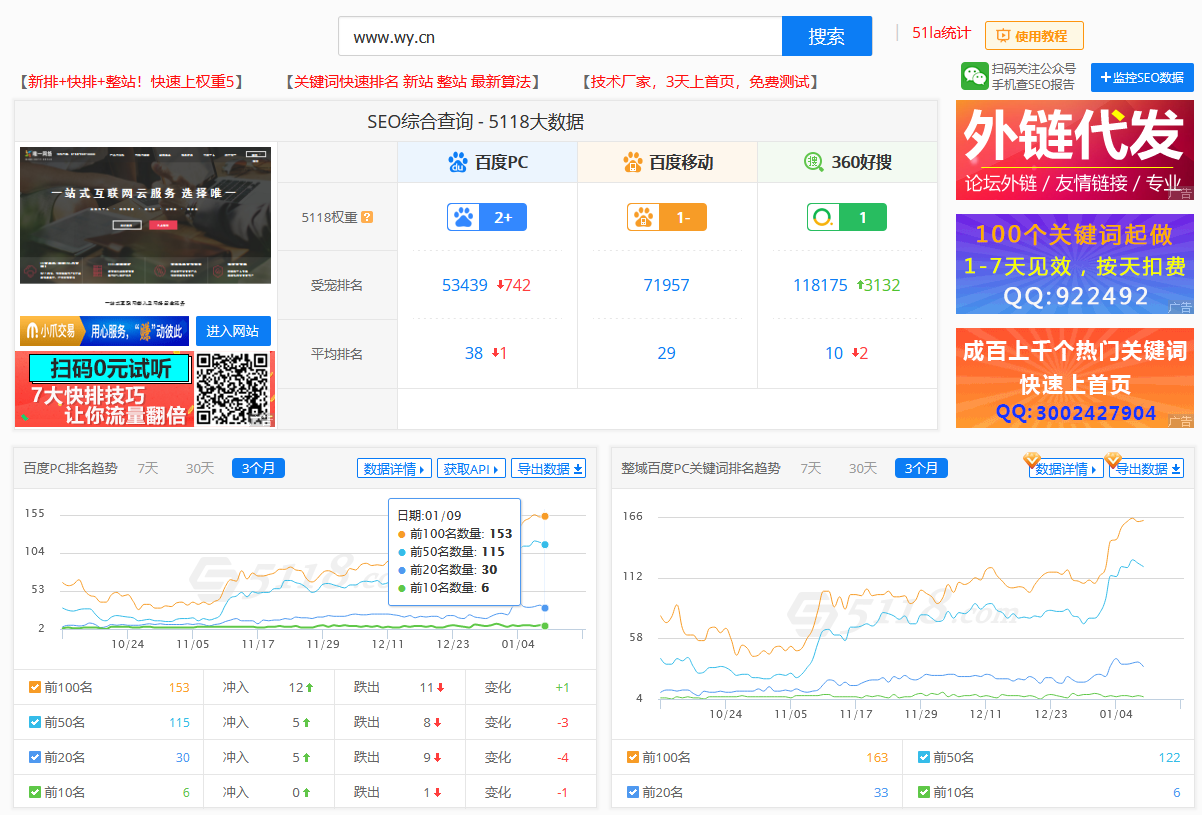This screenshot has height=815, width=1202.
Task: Expand 数据详情 in 整域 keyword trend panel
Action: [x=1066, y=469]
